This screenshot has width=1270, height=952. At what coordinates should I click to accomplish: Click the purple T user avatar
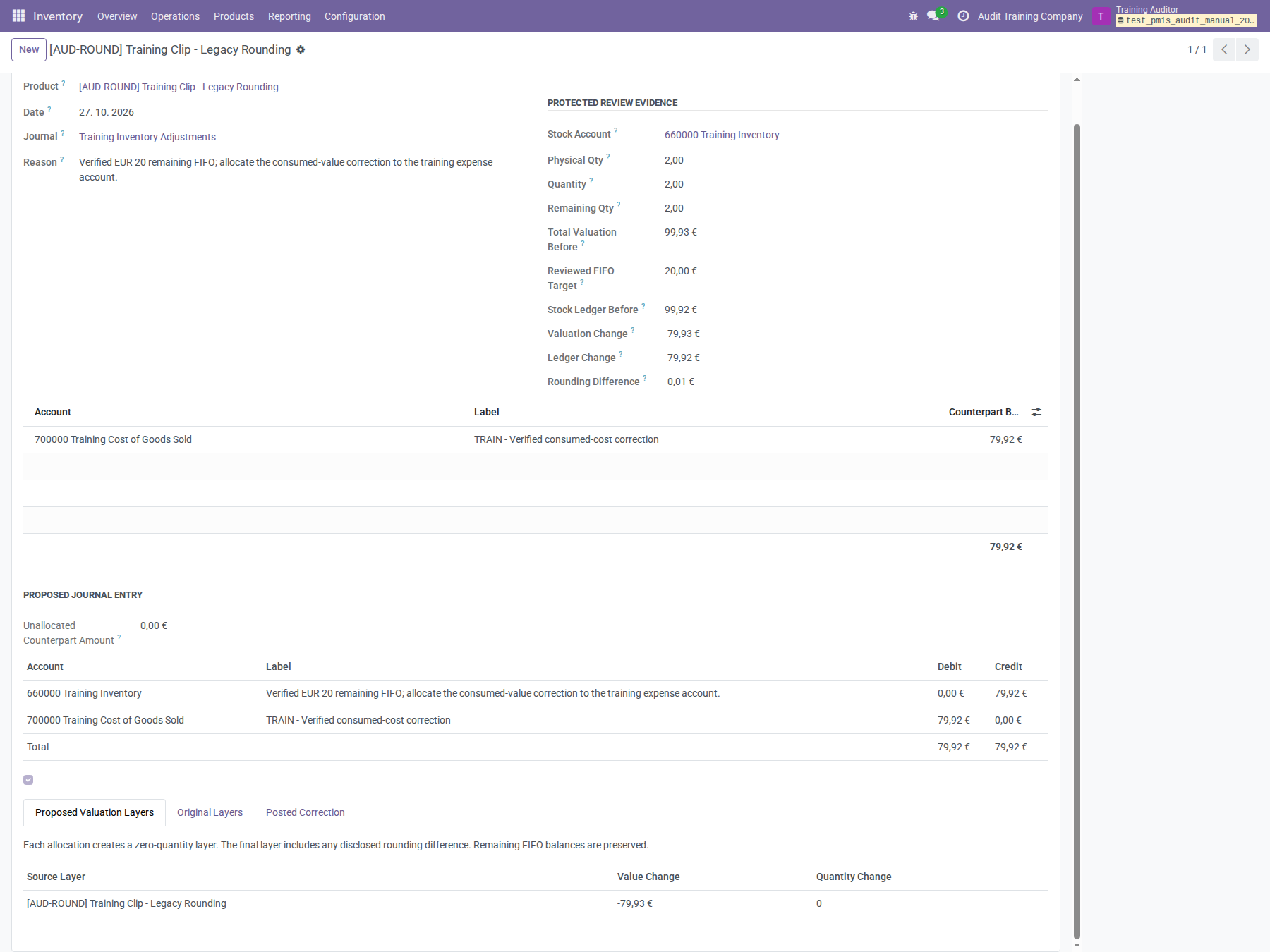pos(1101,16)
